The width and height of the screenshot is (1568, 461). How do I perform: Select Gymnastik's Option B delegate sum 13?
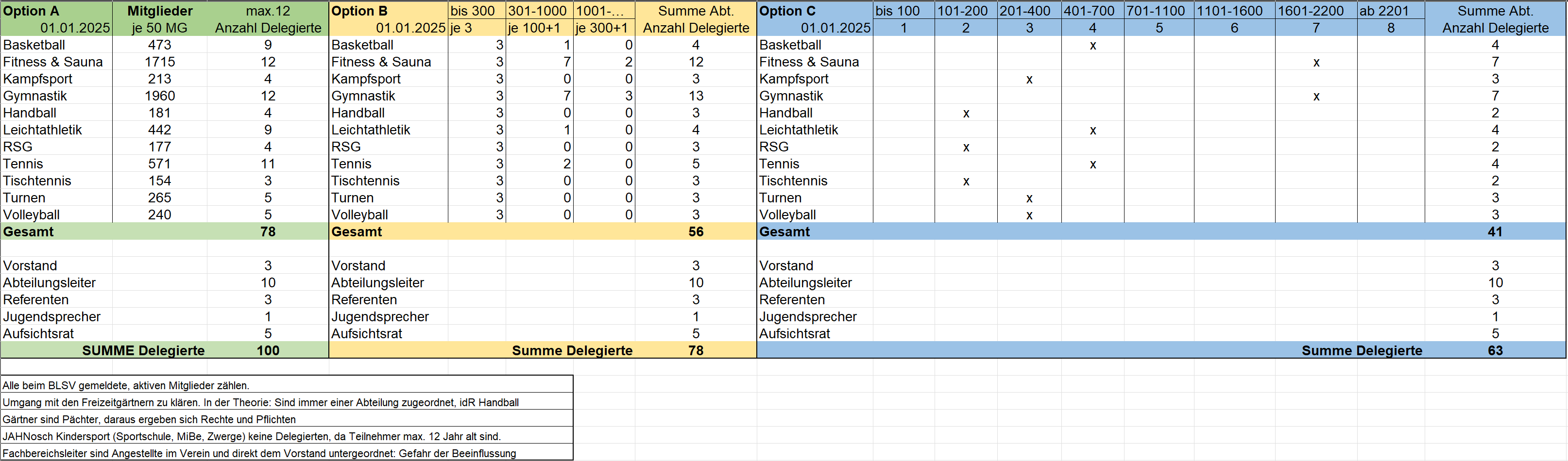[695, 96]
